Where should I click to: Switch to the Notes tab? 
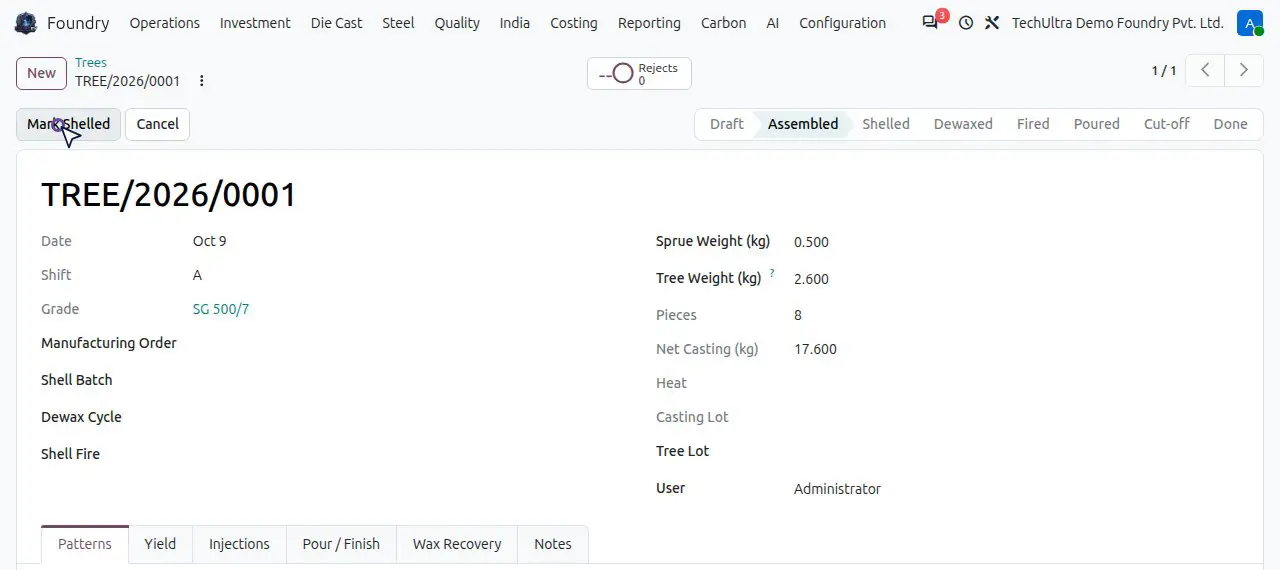tap(553, 544)
